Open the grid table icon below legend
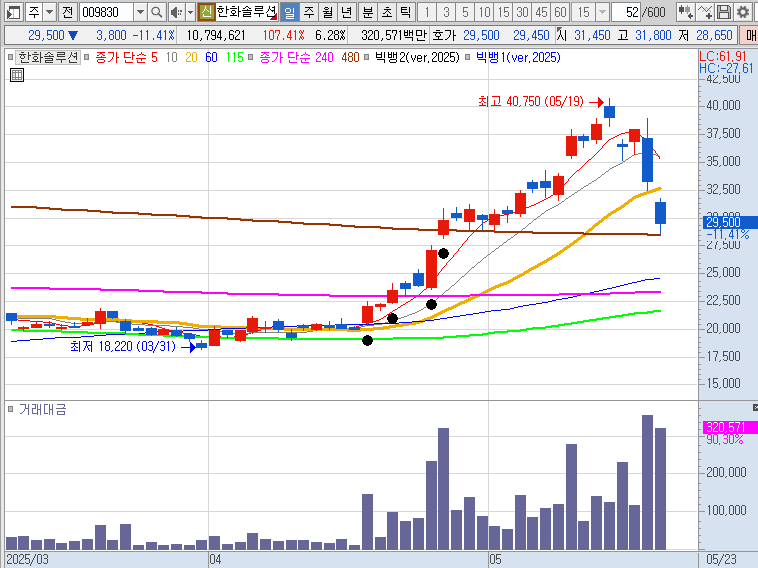758x568 pixels. pyautogui.click(x=15, y=74)
